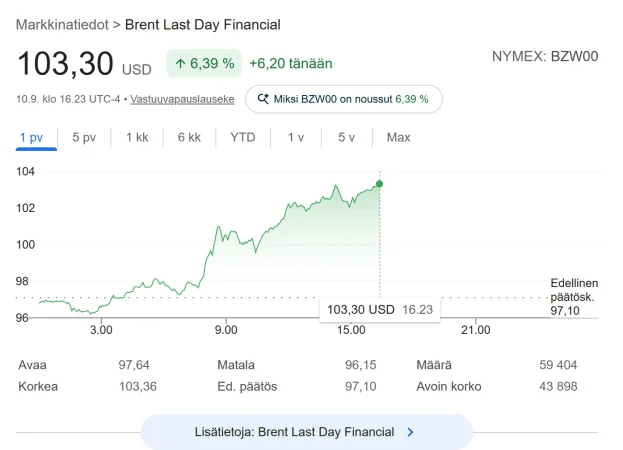623x450 pixels.
Task: Click the green up-arrow percentage badge
Action: (204, 64)
